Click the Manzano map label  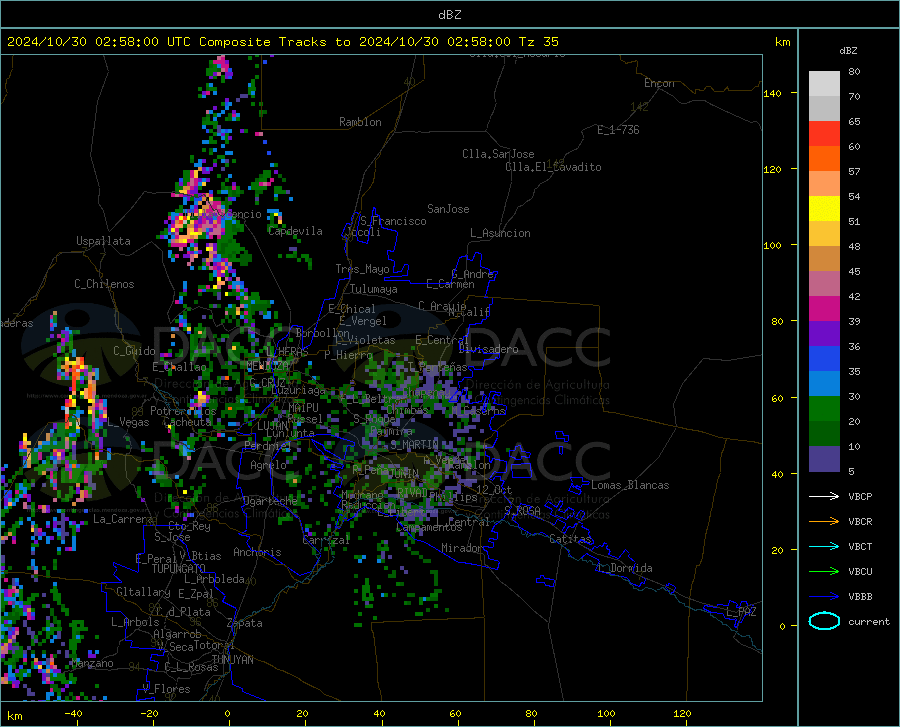[x=92, y=663]
